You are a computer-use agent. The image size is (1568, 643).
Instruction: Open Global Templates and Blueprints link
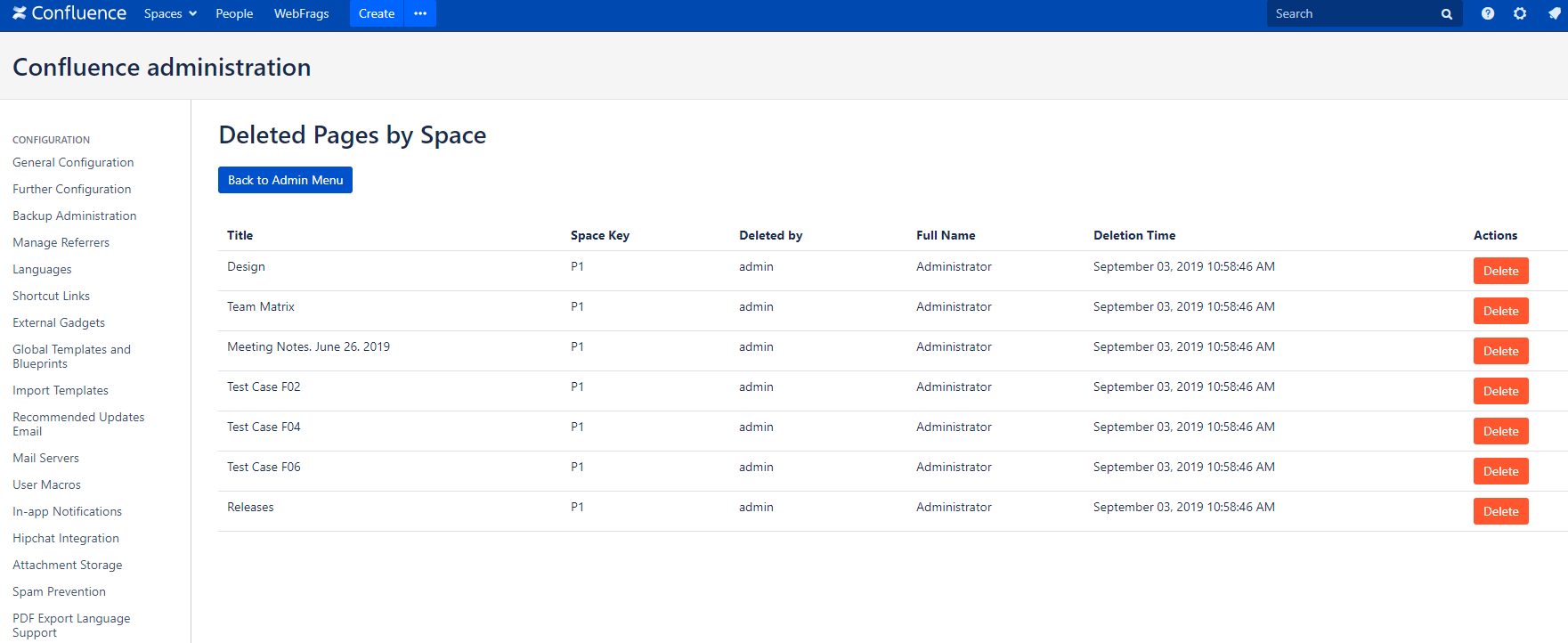[71, 356]
